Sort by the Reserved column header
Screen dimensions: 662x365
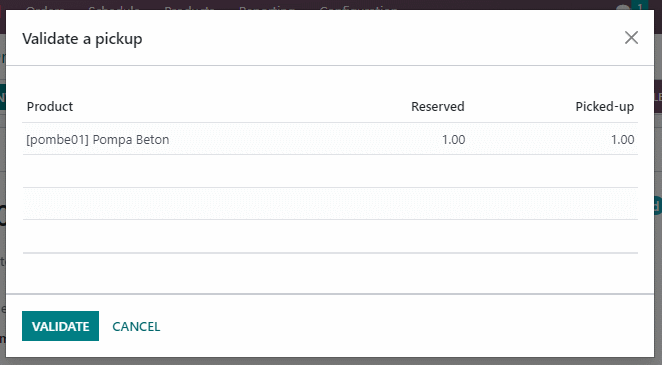pyautogui.click(x=438, y=106)
